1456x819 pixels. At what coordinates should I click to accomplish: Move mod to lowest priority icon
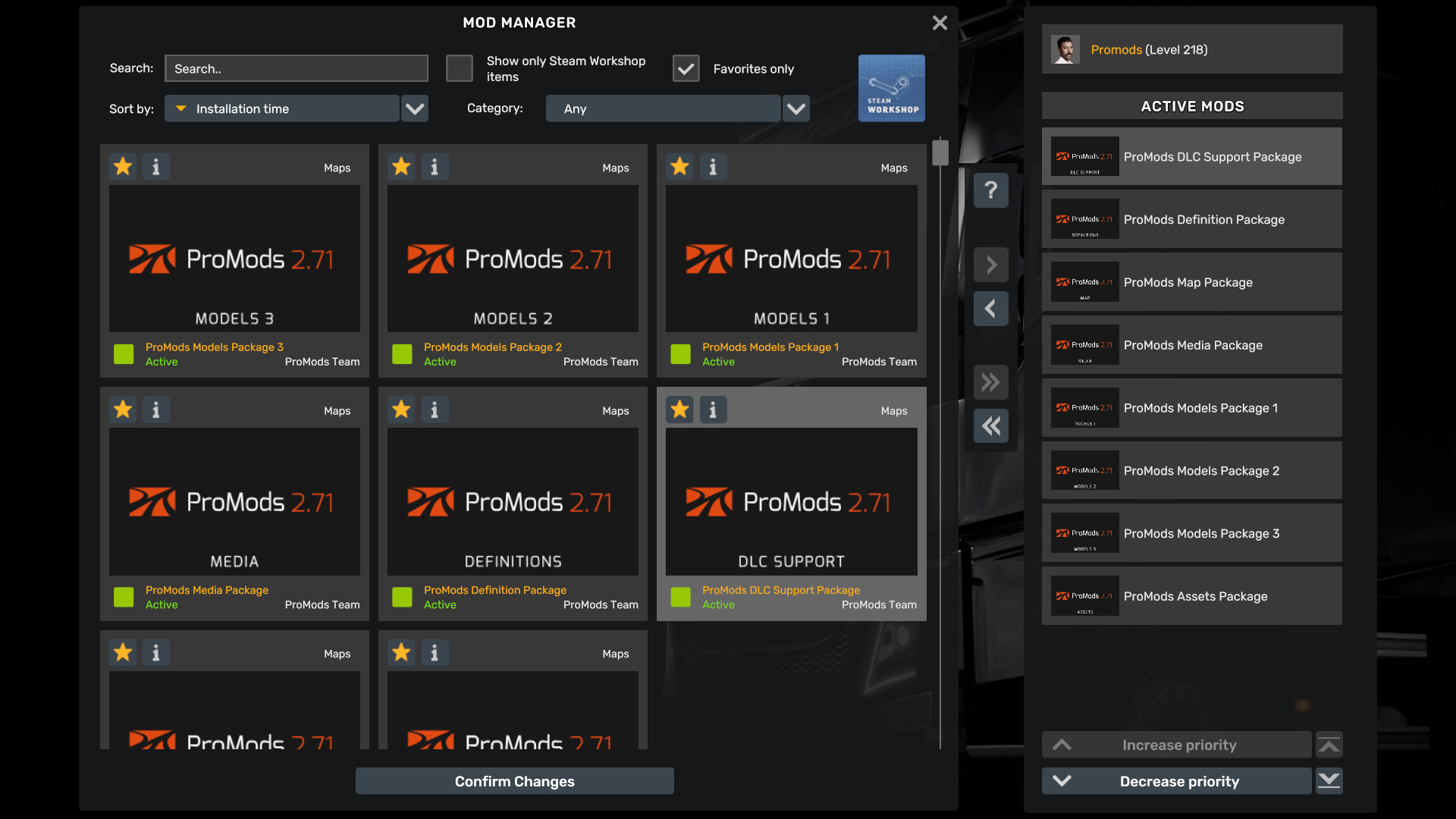(1329, 780)
